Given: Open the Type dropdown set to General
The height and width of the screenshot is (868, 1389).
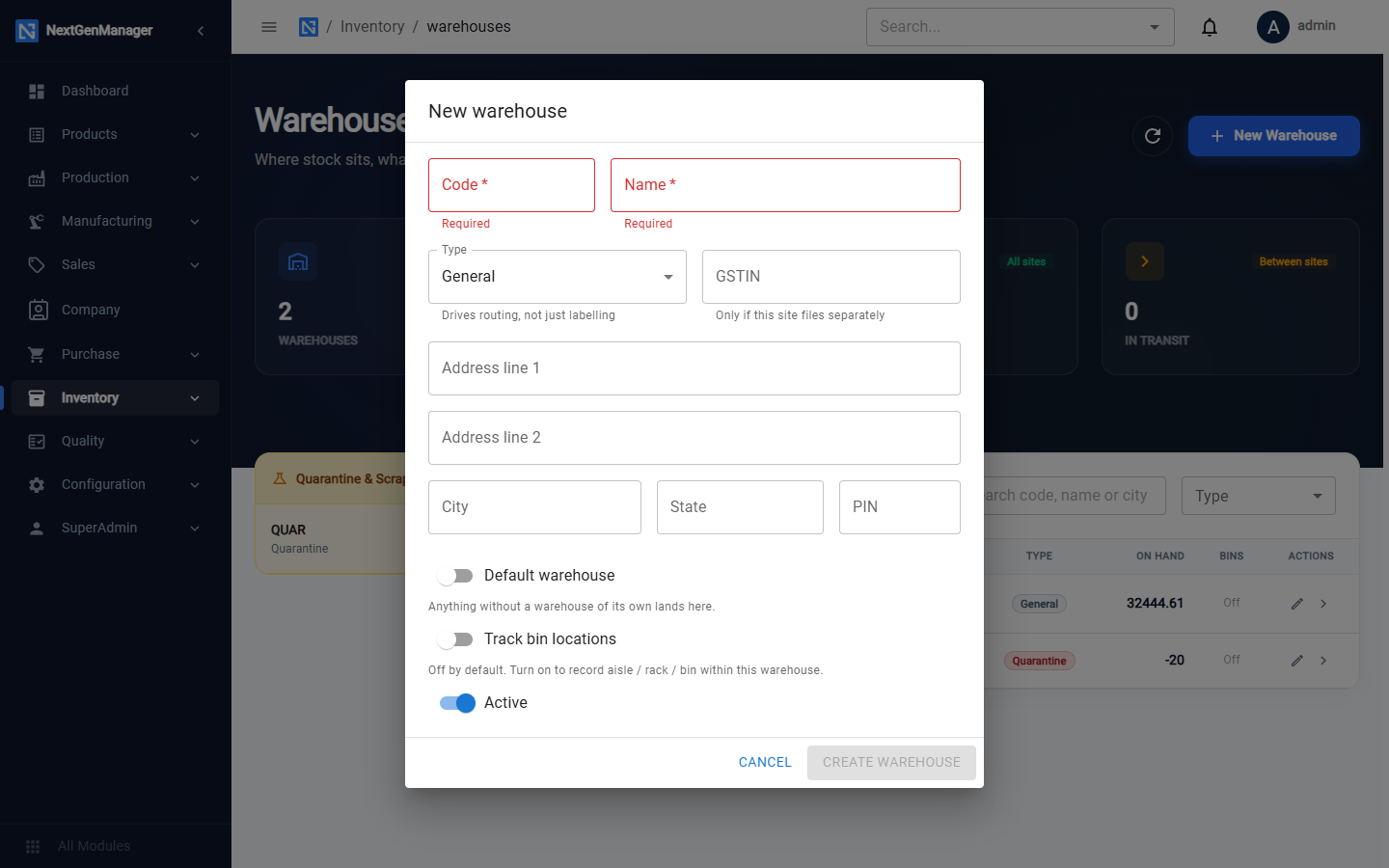Looking at the screenshot, I should (558, 277).
